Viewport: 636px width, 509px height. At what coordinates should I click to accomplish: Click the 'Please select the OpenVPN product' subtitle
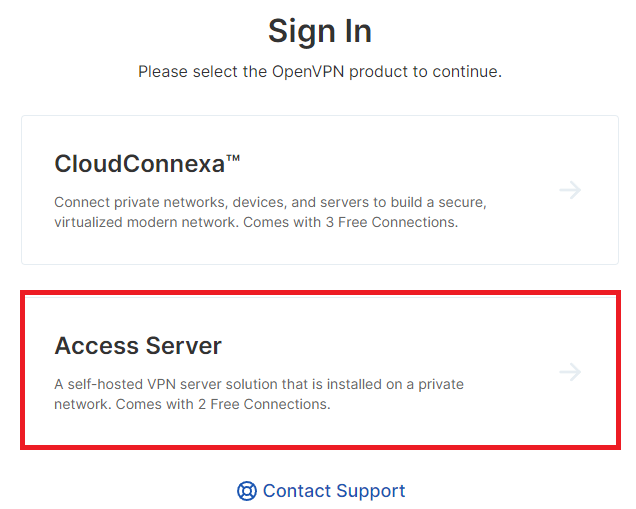pyautogui.click(x=319, y=72)
